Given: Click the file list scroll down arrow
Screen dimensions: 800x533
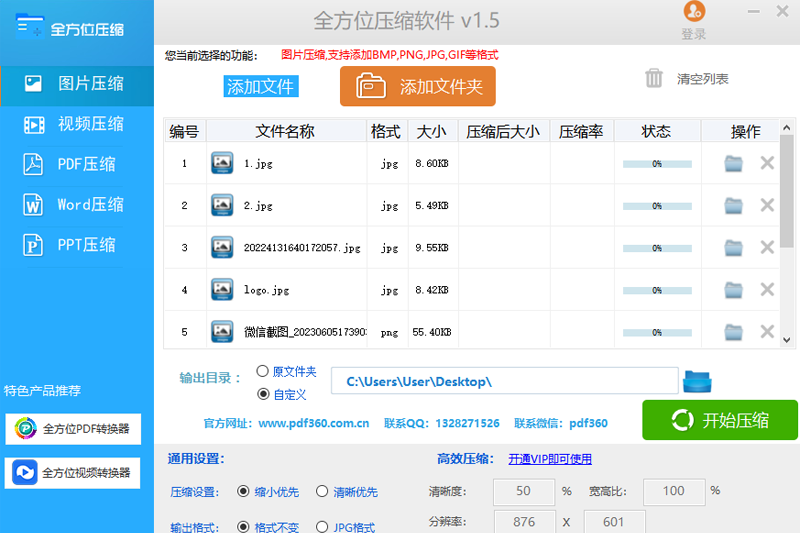Looking at the screenshot, I should pyautogui.click(x=786, y=340).
